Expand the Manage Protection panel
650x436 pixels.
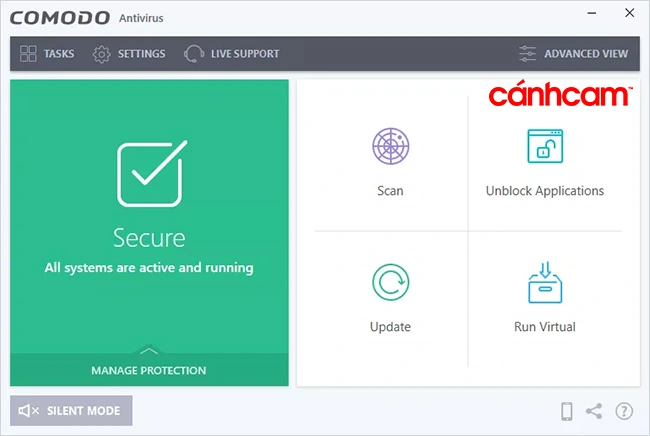(x=149, y=370)
